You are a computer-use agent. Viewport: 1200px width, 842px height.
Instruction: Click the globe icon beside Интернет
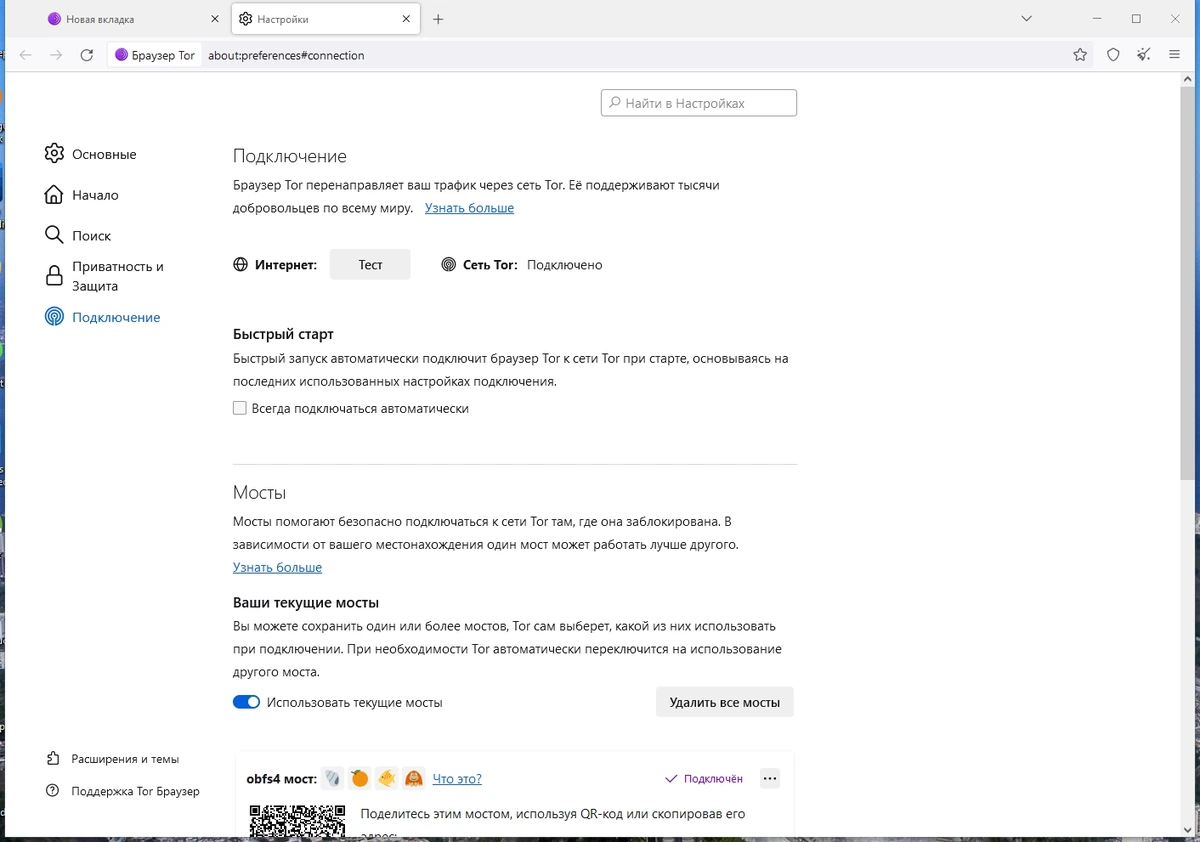(x=241, y=265)
